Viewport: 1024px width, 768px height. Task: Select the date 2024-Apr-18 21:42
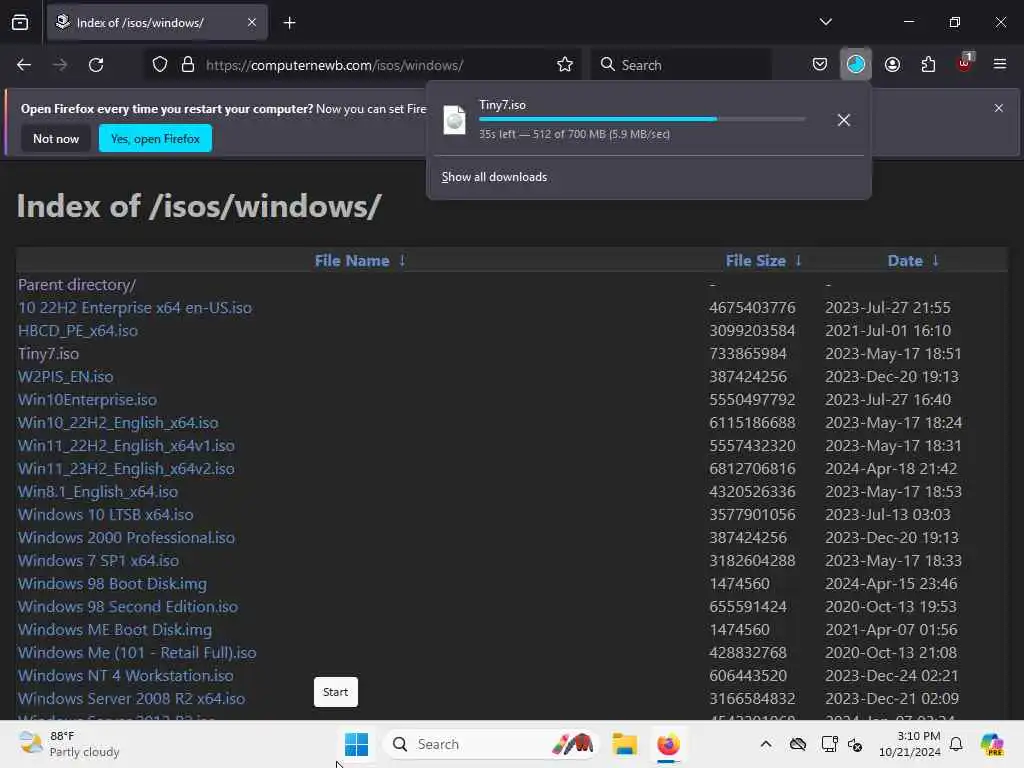click(x=891, y=468)
